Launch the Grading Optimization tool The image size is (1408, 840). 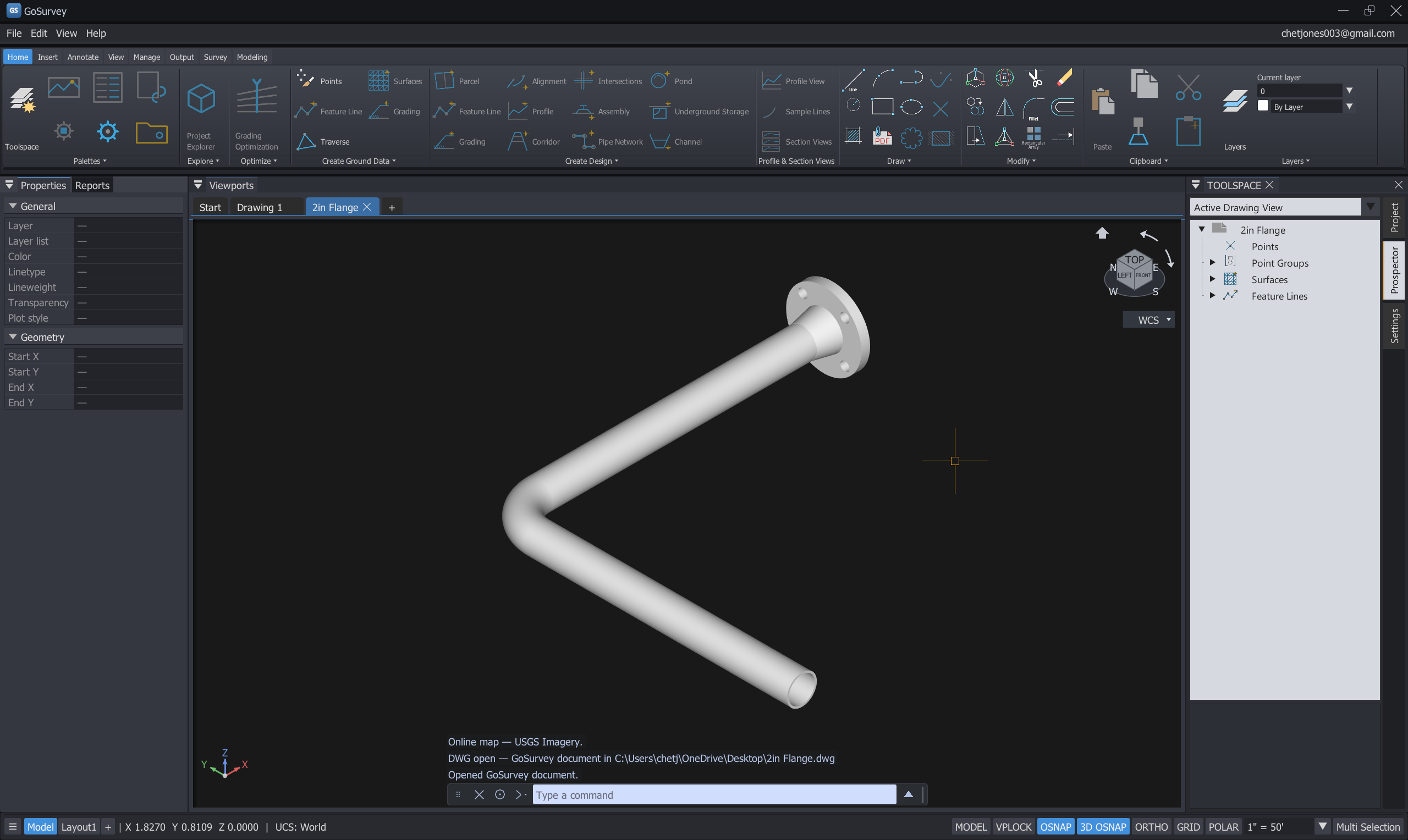tap(256, 115)
